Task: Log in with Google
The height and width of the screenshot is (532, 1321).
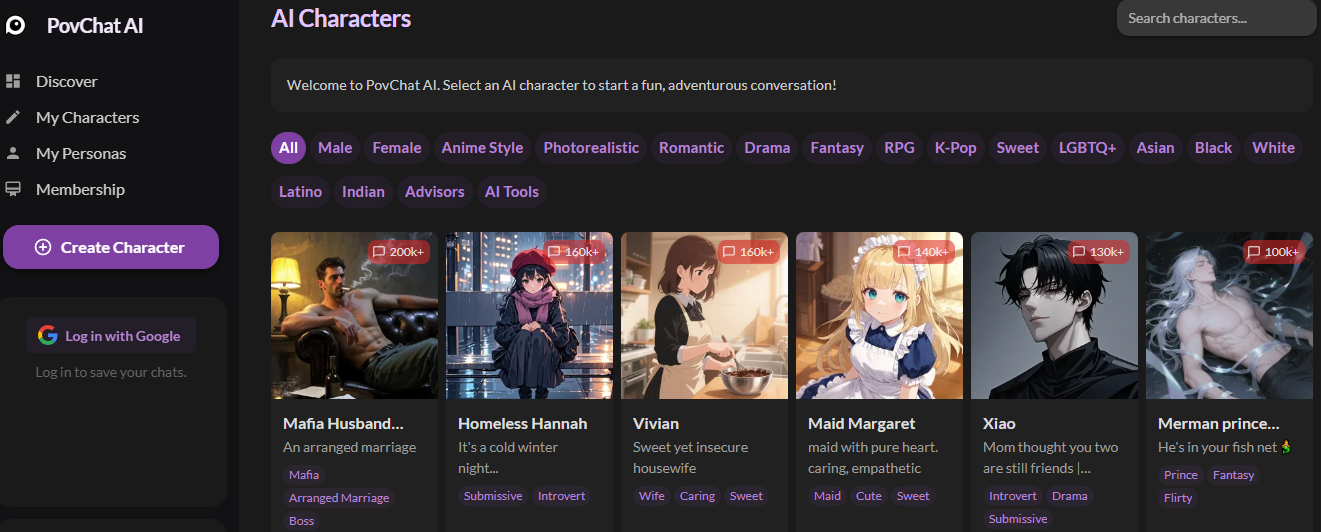Action: tap(111, 336)
